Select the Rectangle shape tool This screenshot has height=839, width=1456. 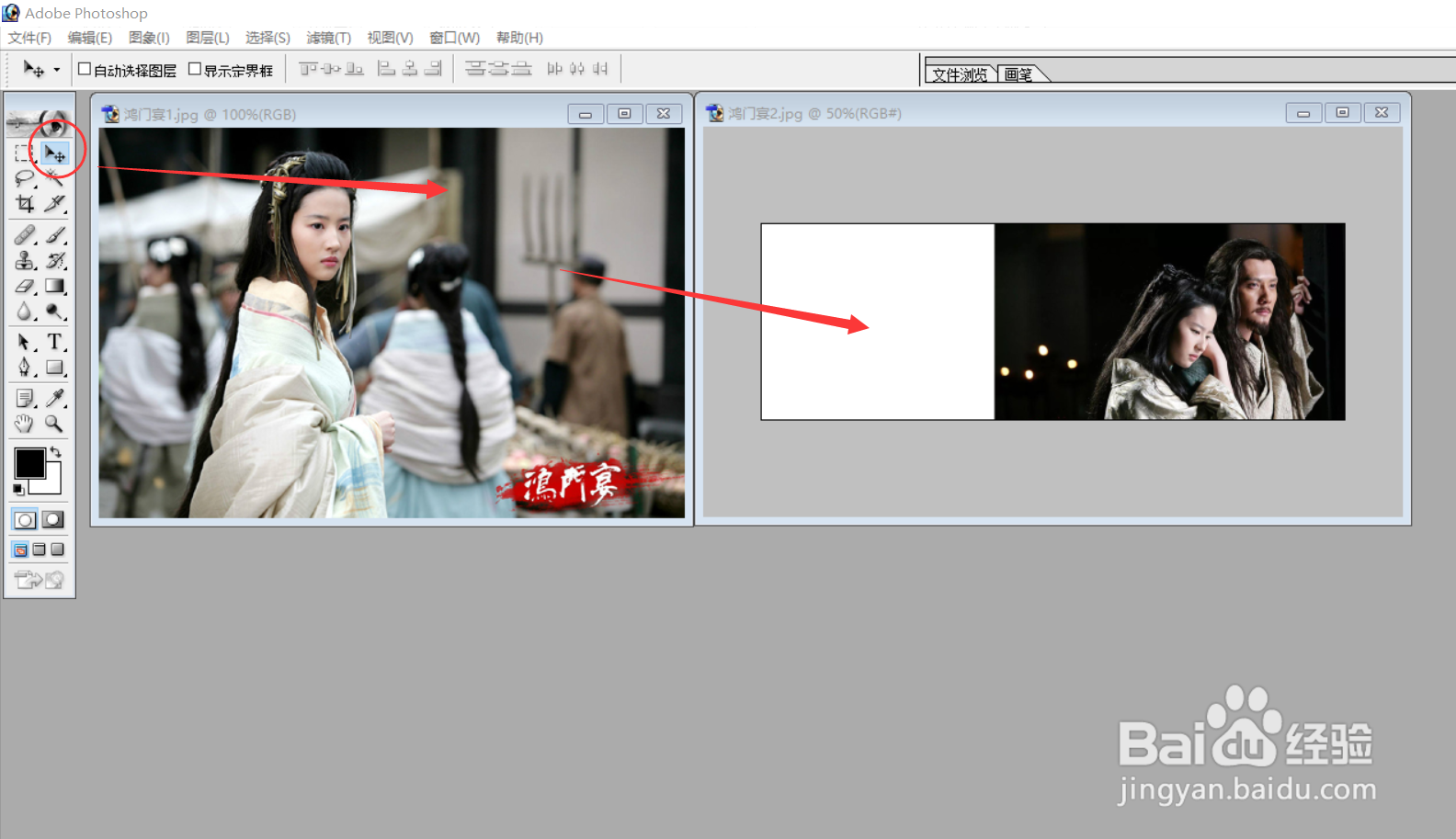click(55, 368)
